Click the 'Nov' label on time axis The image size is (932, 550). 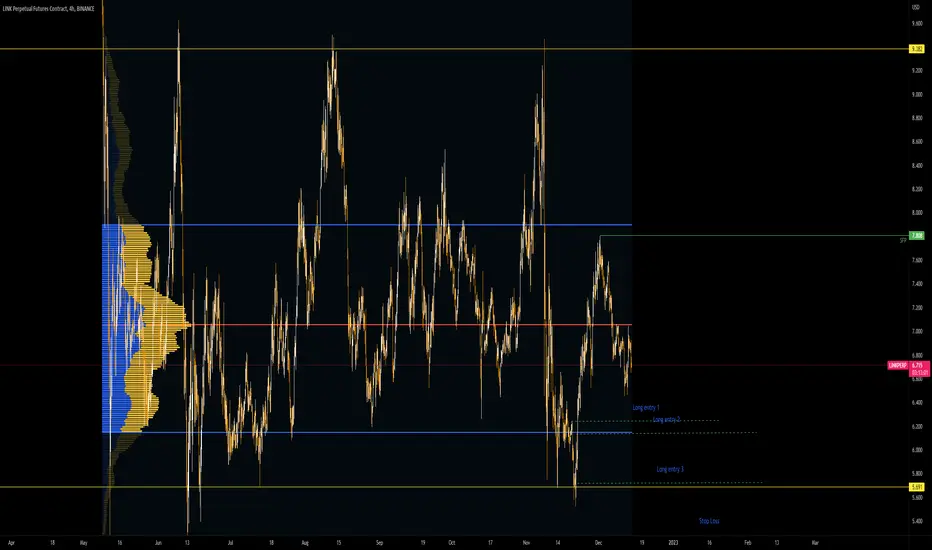[x=526, y=543]
